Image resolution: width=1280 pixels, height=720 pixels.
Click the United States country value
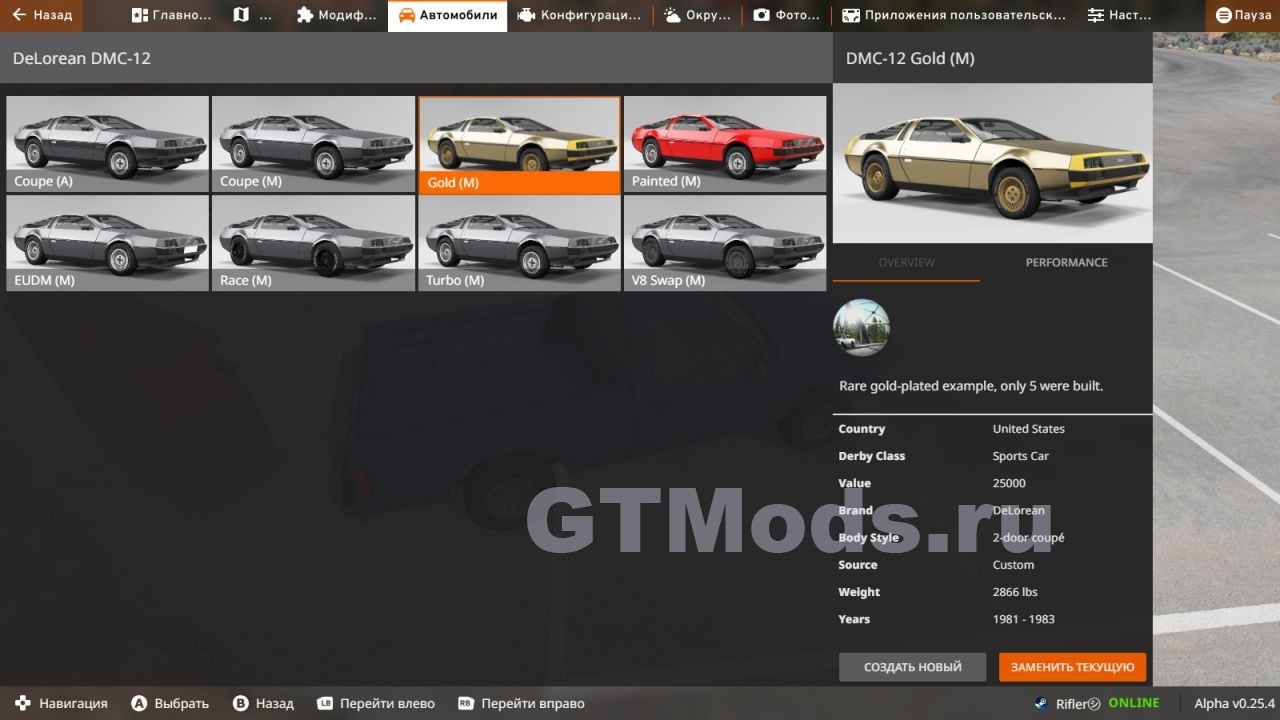[x=1028, y=429]
